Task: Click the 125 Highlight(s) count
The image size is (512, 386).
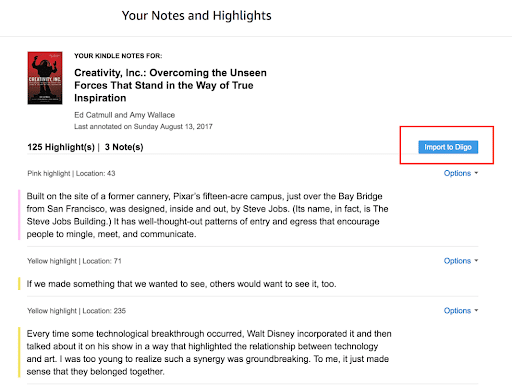Action: (61, 147)
